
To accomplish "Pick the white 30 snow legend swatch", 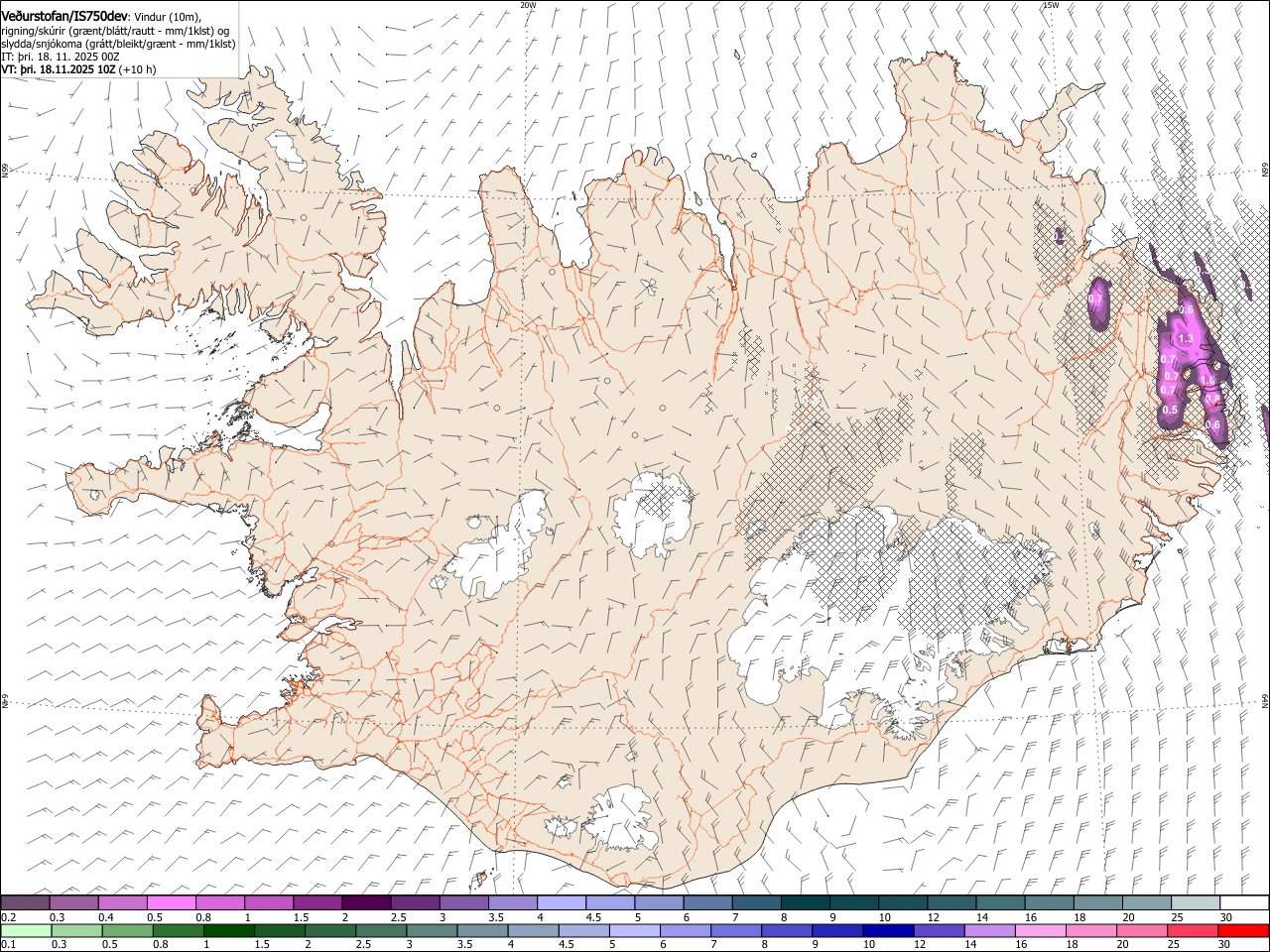I will pyautogui.click(x=1244, y=903).
